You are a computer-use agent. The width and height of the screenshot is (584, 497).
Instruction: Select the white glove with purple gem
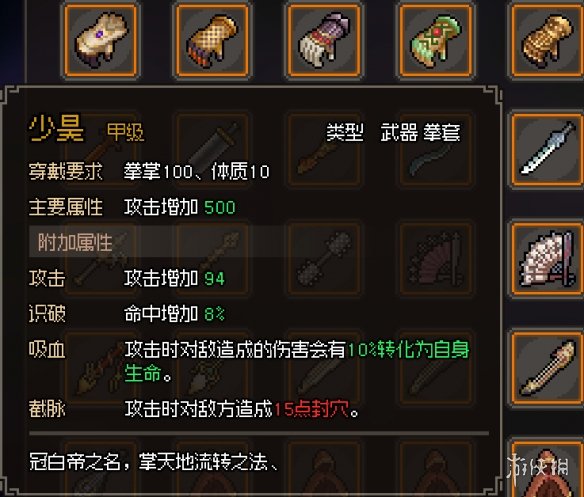click(101, 40)
